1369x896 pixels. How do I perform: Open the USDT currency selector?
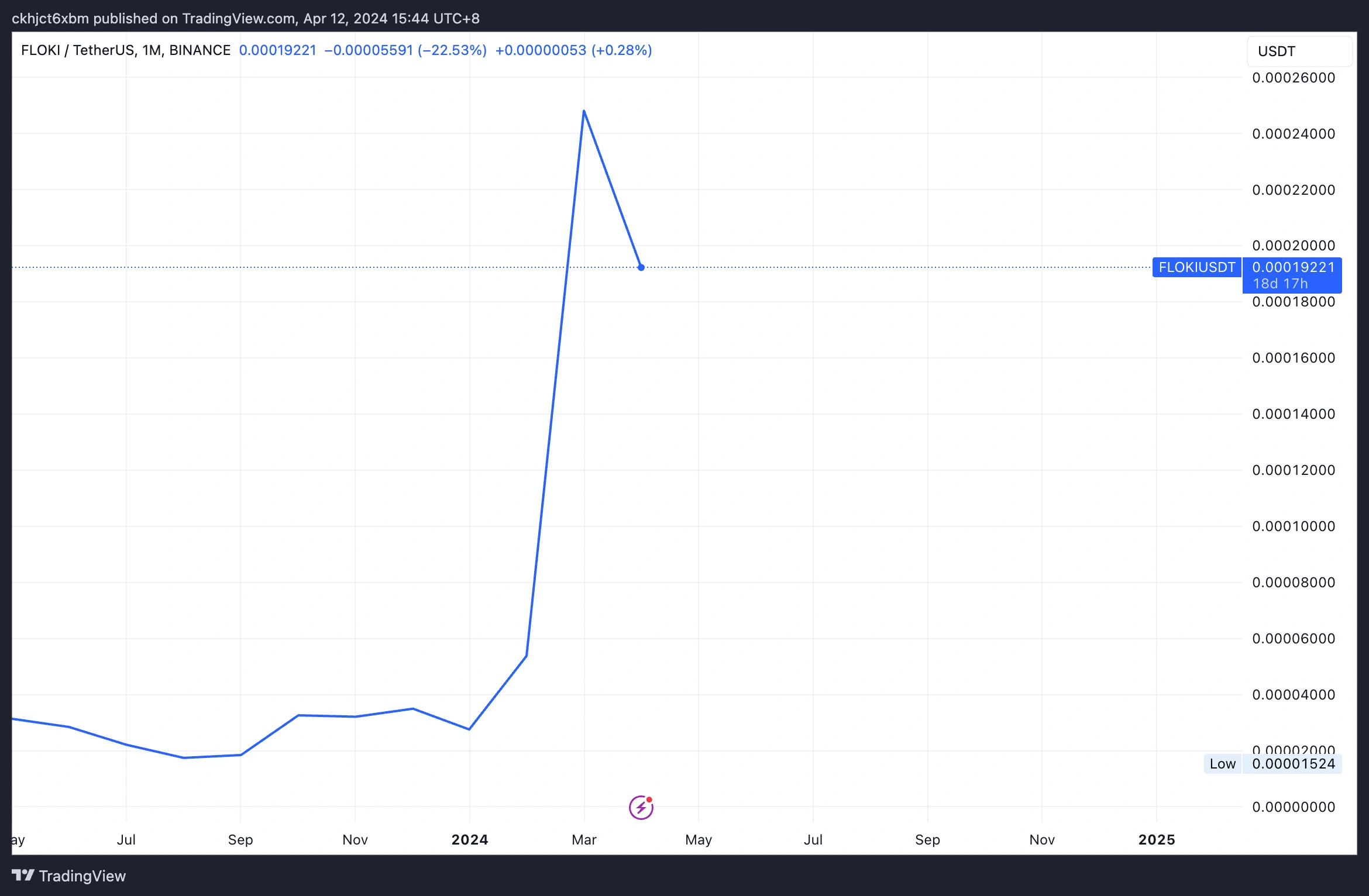pyautogui.click(x=1299, y=51)
